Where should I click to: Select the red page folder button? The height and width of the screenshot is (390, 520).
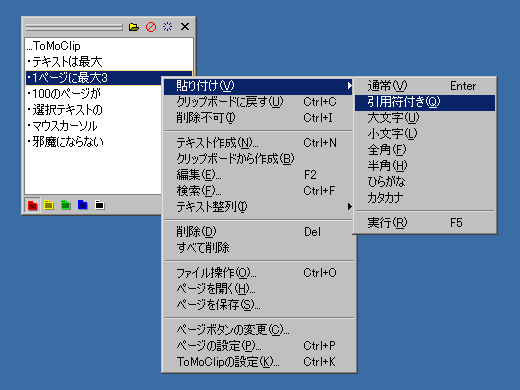[x=32, y=205]
